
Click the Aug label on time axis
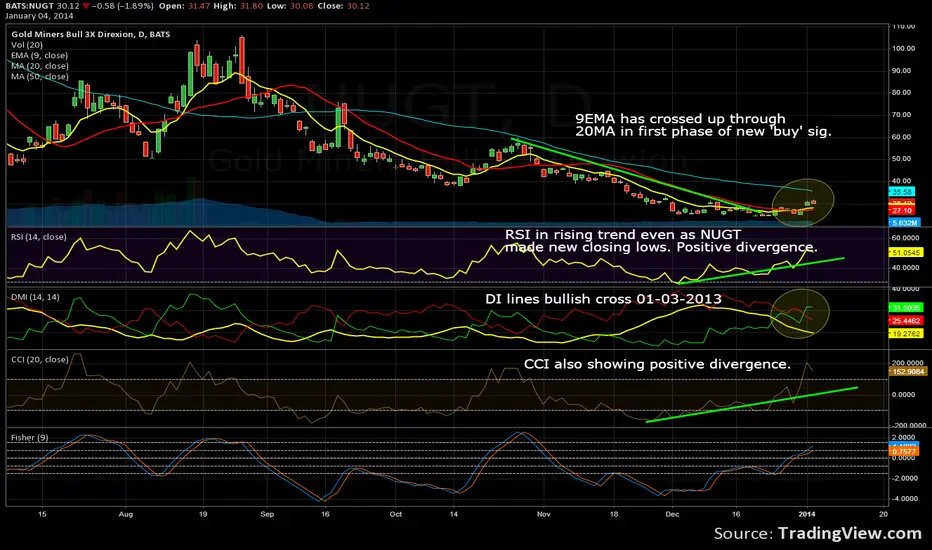[125, 514]
